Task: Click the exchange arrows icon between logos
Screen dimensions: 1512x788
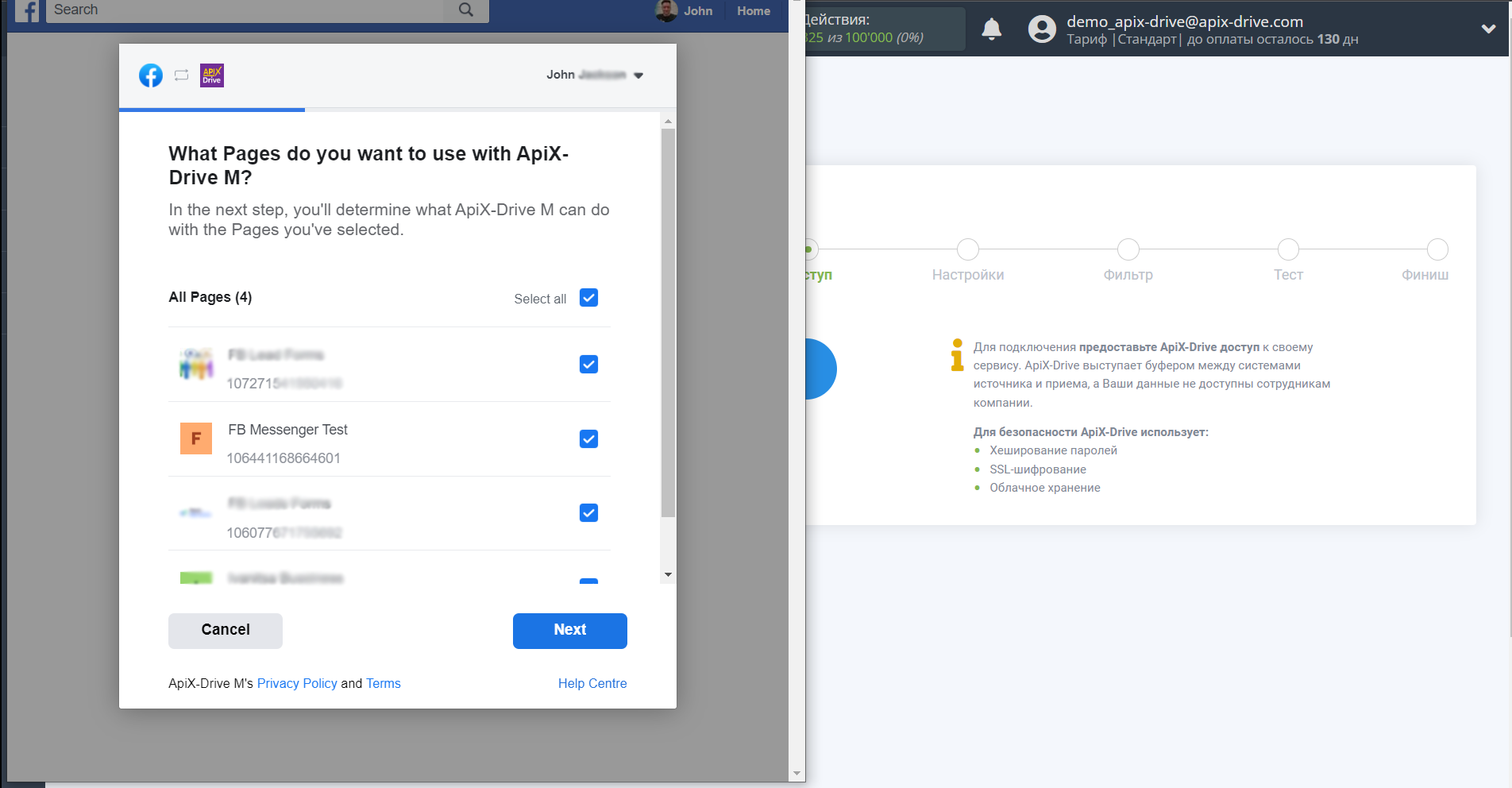Action: [x=182, y=75]
